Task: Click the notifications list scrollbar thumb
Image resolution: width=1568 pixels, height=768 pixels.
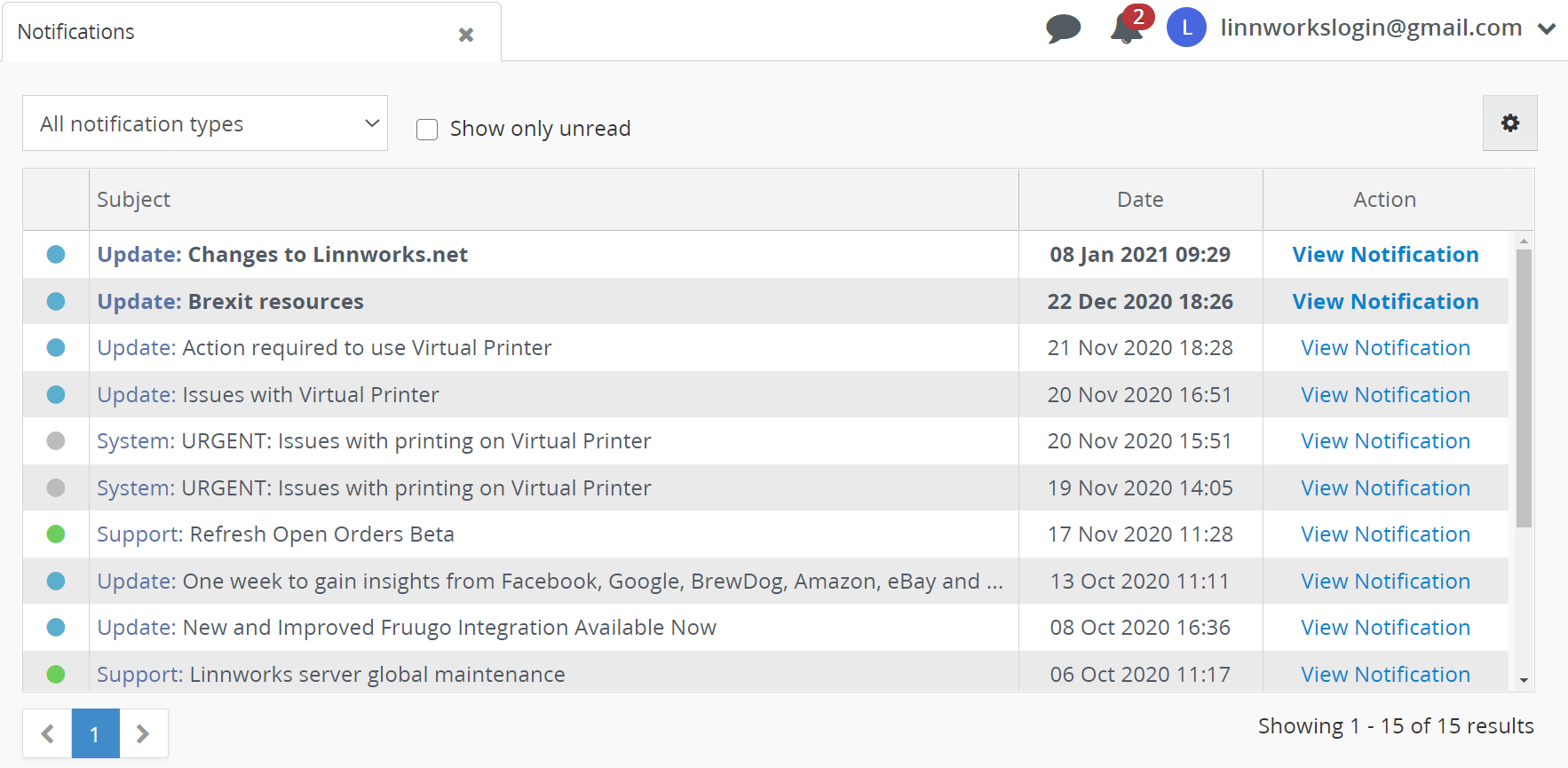Action: click(1524, 389)
